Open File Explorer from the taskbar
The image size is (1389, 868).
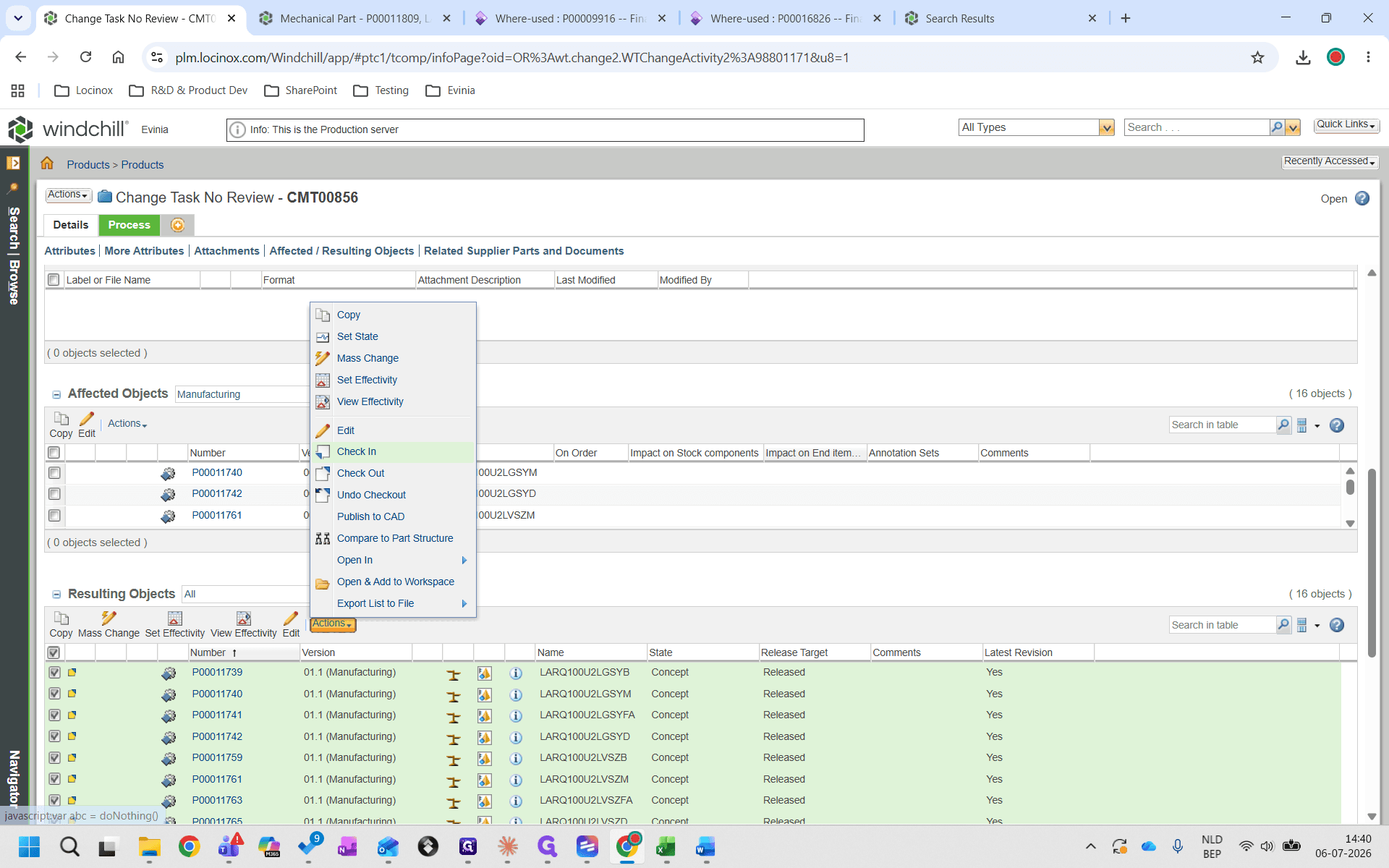click(x=149, y=846)
